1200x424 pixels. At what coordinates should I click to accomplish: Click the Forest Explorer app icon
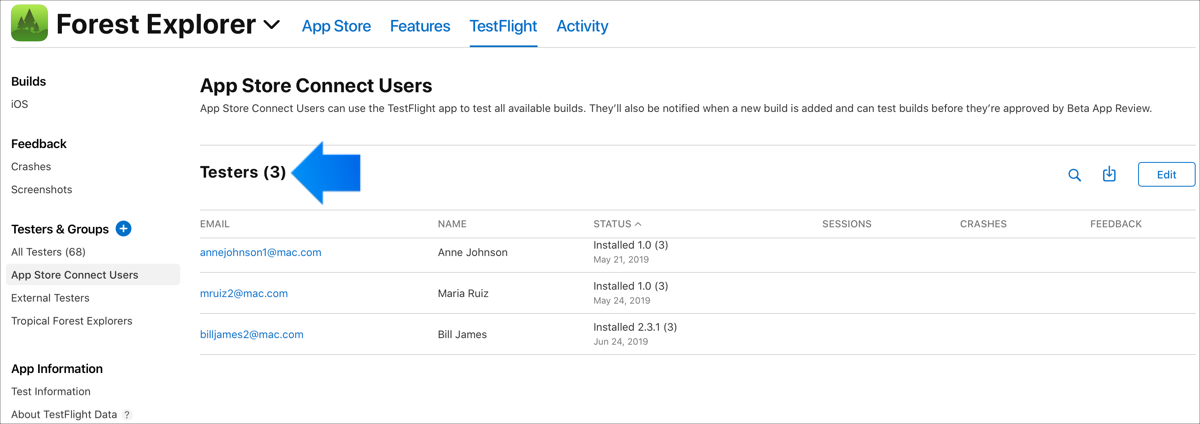click(29, 23)
